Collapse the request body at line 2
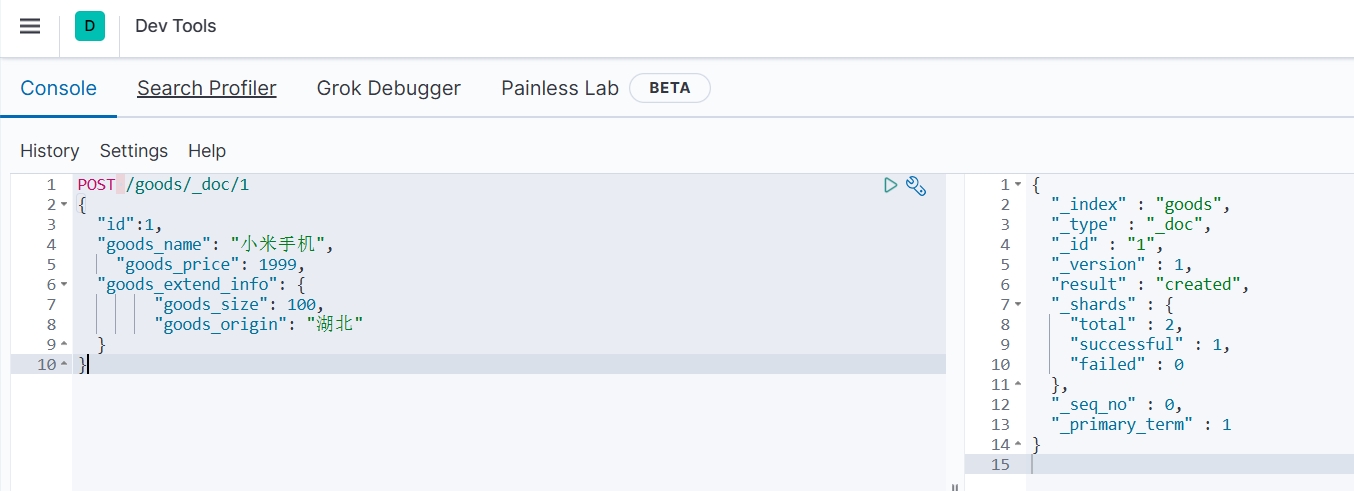Image resolution: width=1354 pixels, height=491 pixels. (64, 205)
